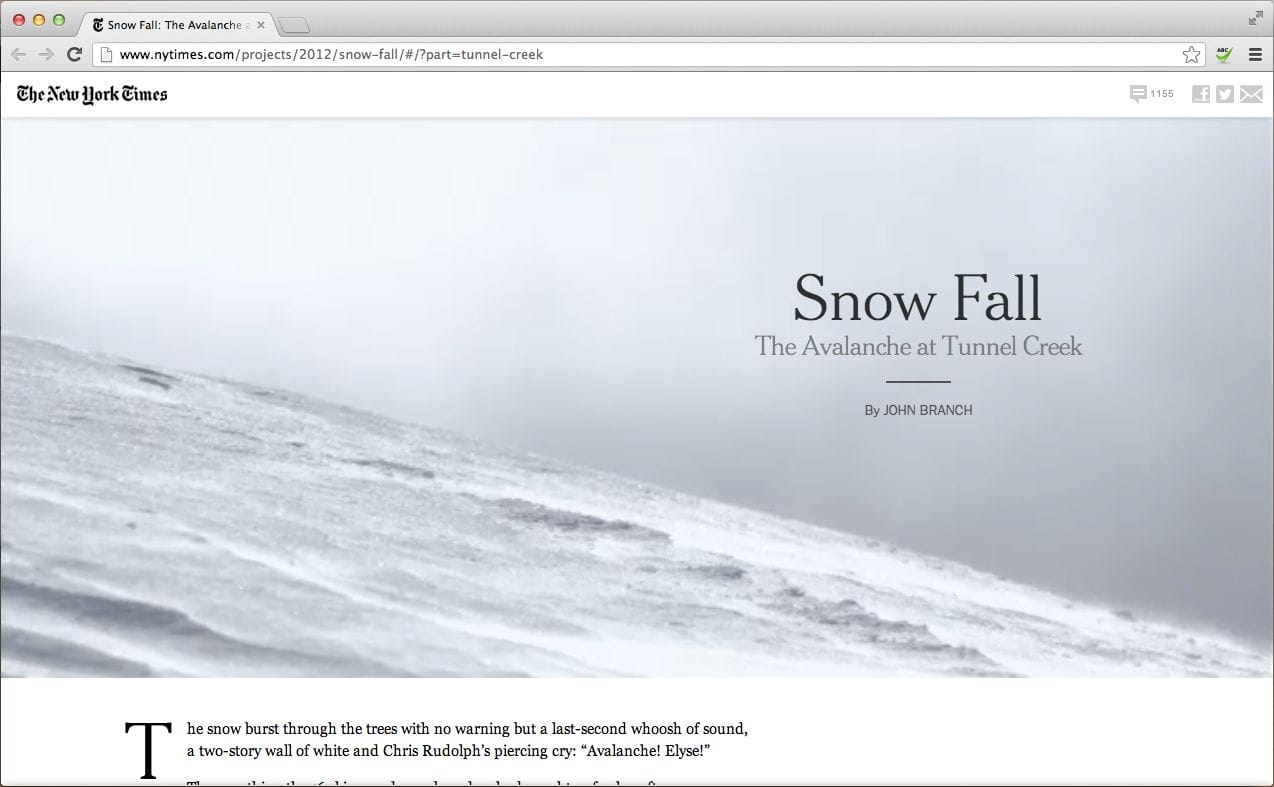The image size is (1274, 787).
Task: Bookmark the page with the star icon
Action: pos(1191,55)
